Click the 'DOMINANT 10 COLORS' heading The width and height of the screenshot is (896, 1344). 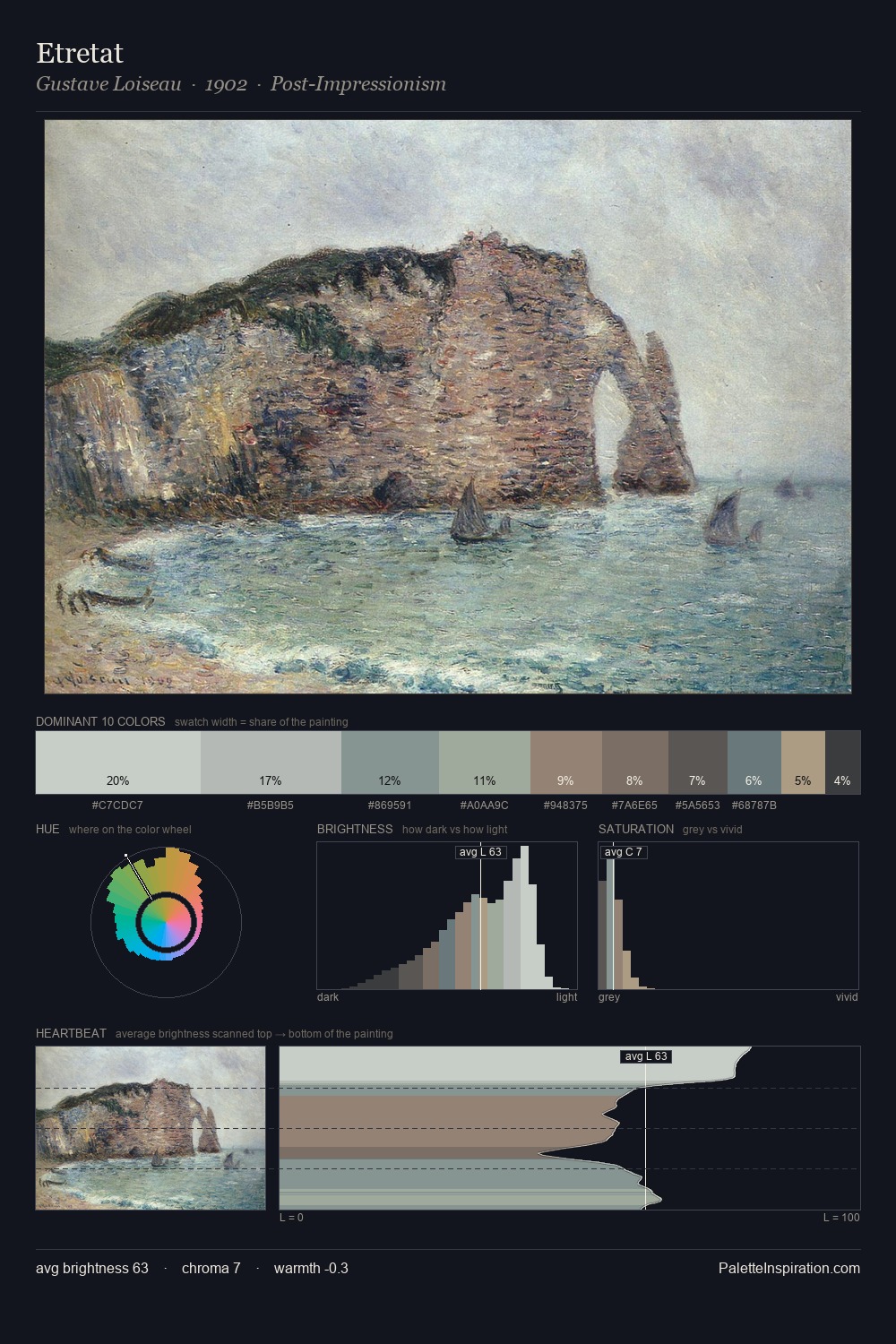[100, 721]
